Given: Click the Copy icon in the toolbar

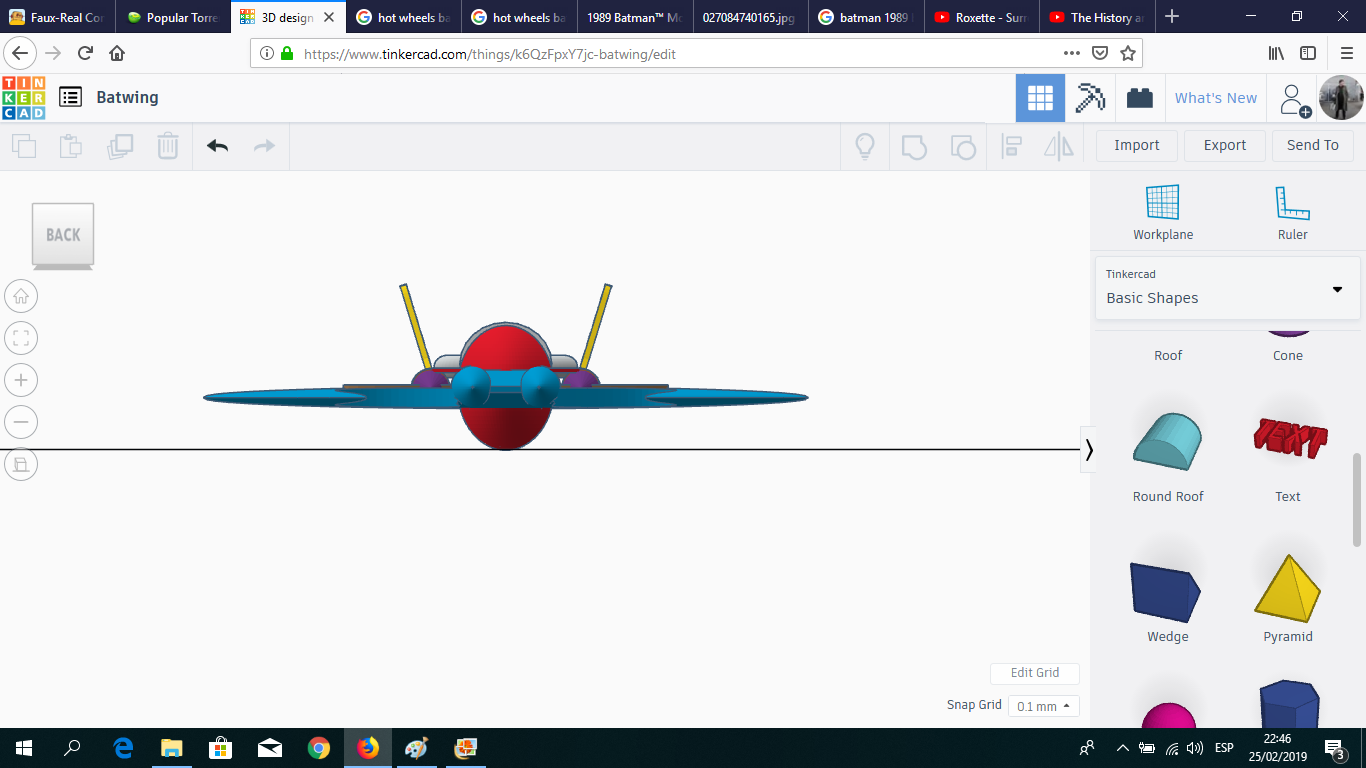Looking at the screenshot, I should (24, 146).
